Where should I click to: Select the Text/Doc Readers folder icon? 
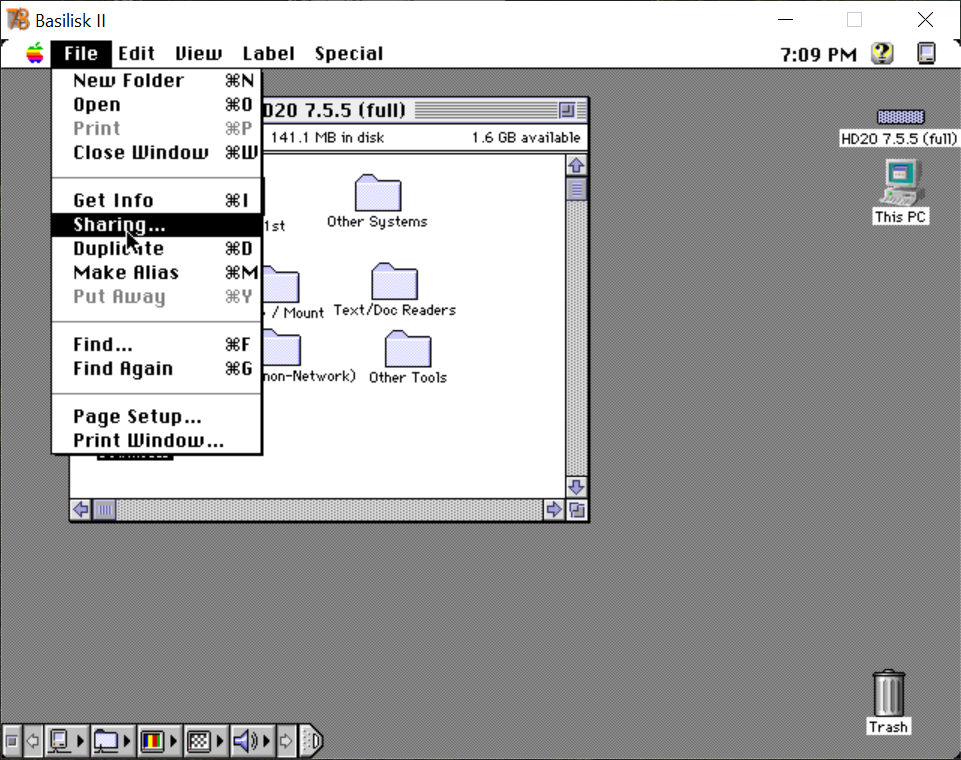click(x=395, y=281)
